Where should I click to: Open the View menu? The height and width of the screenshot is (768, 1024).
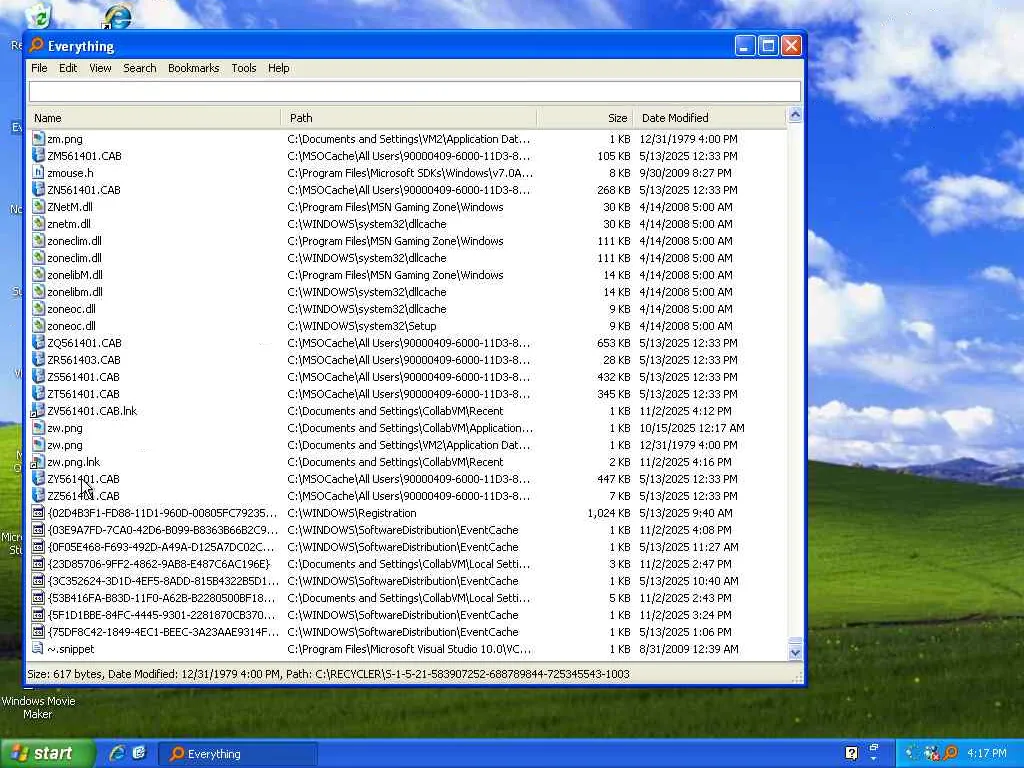[100, 68]
